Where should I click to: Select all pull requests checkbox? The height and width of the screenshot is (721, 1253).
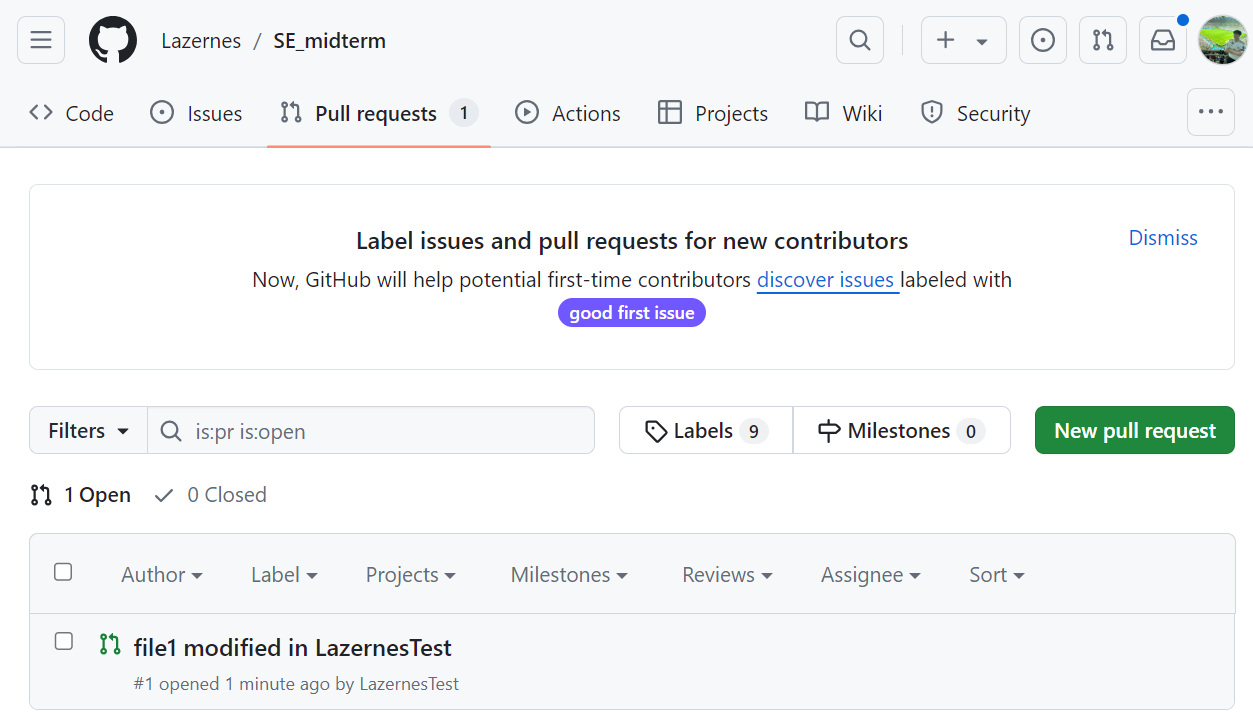pyautogui.click(x=63, y=572)
